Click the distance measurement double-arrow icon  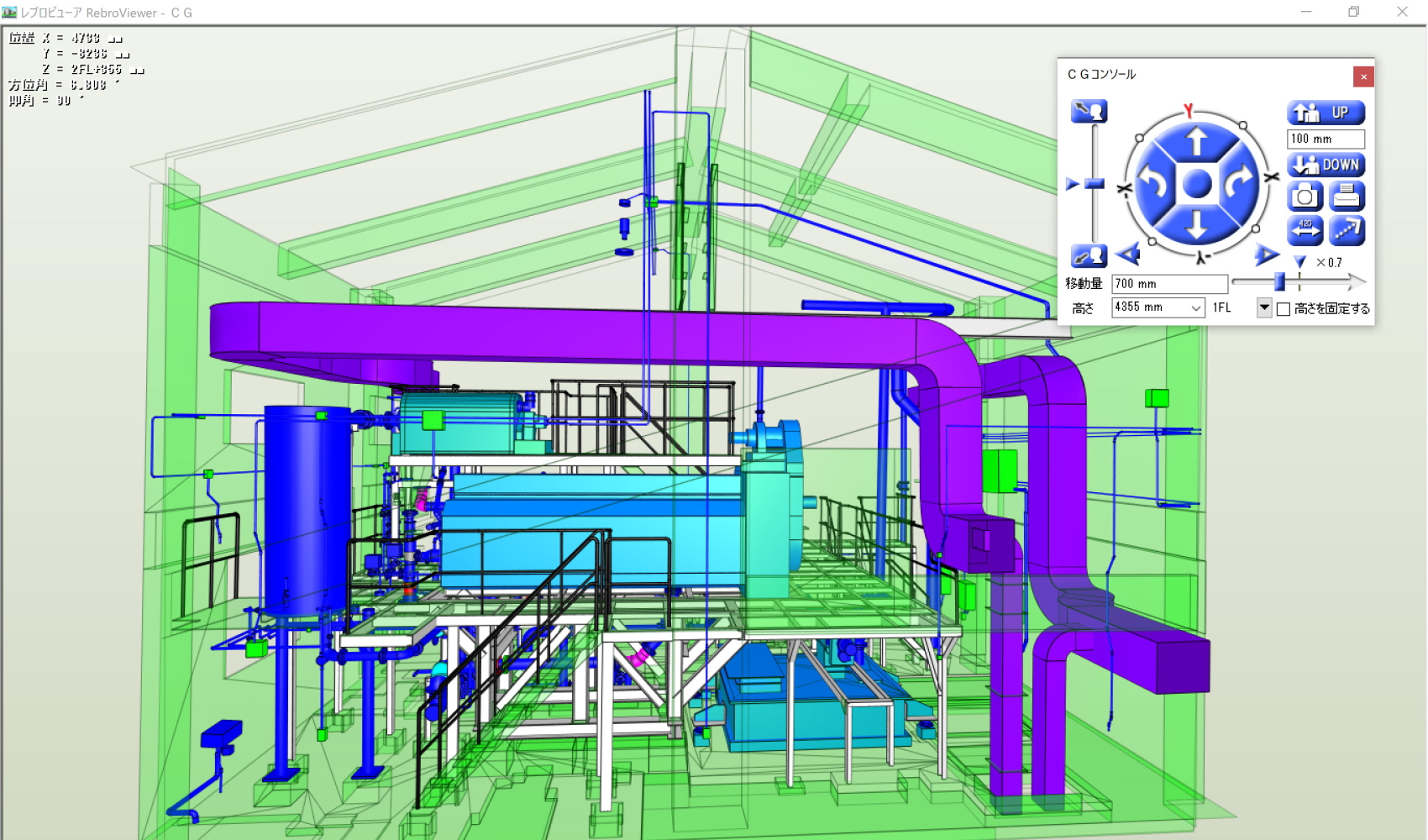[x=1305, y=230]
